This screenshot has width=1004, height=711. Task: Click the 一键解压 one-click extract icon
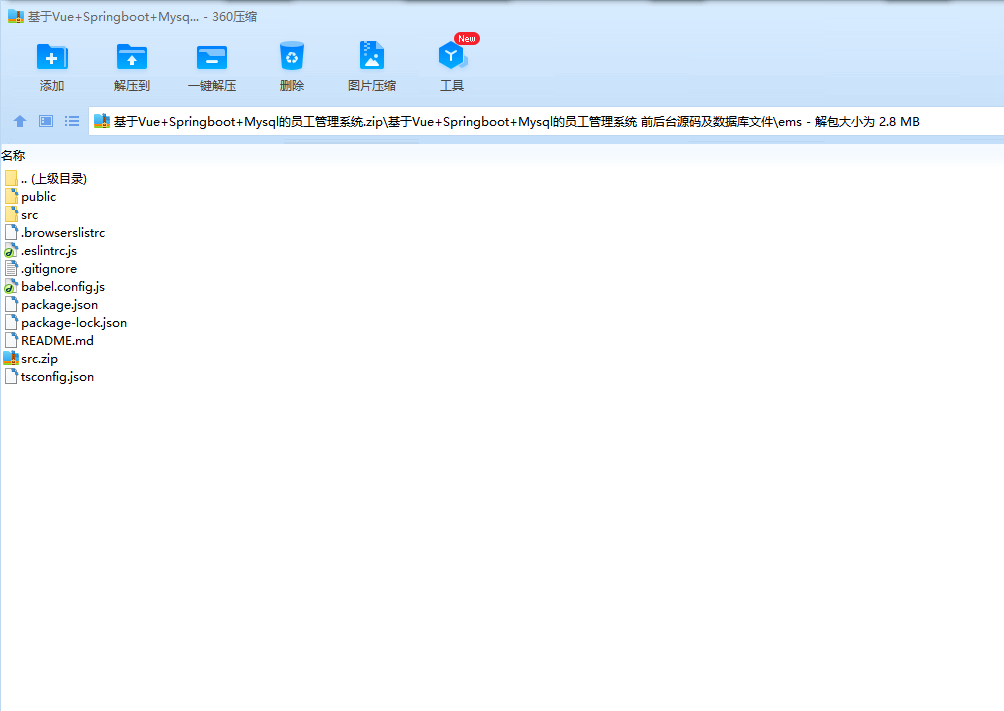[x=212, y=57]
